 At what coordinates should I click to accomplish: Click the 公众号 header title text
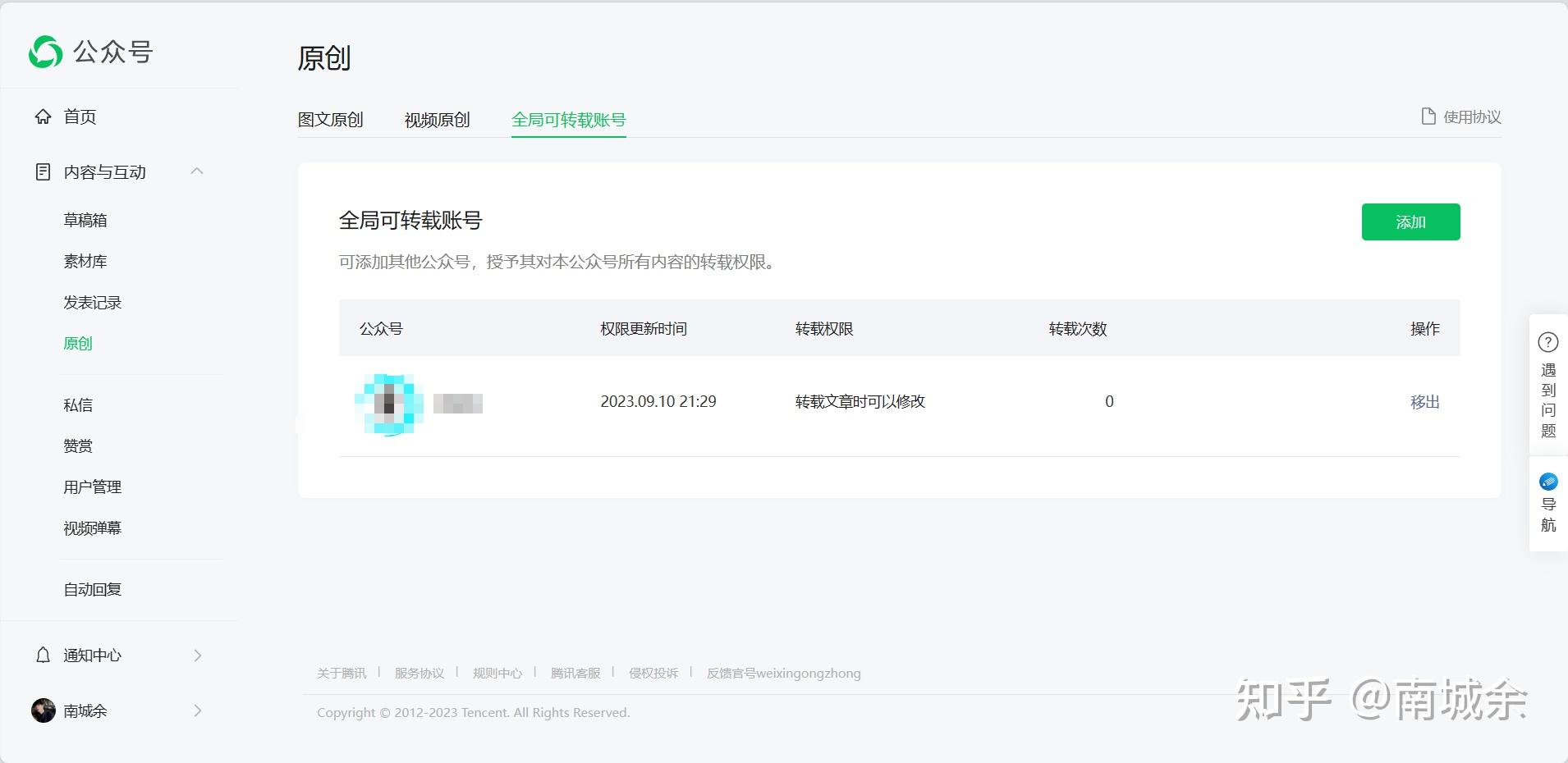113,52
